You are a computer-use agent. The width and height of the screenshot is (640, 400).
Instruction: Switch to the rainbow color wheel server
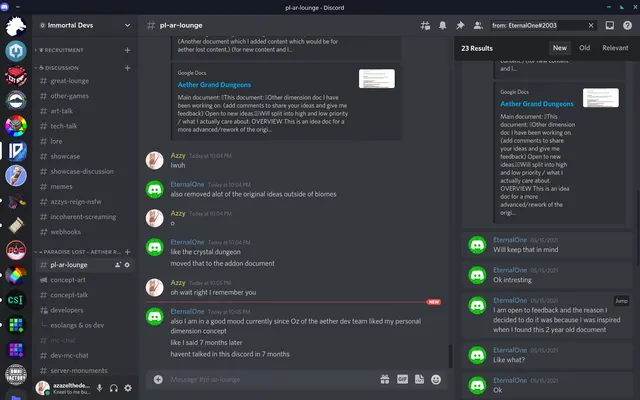16,125
